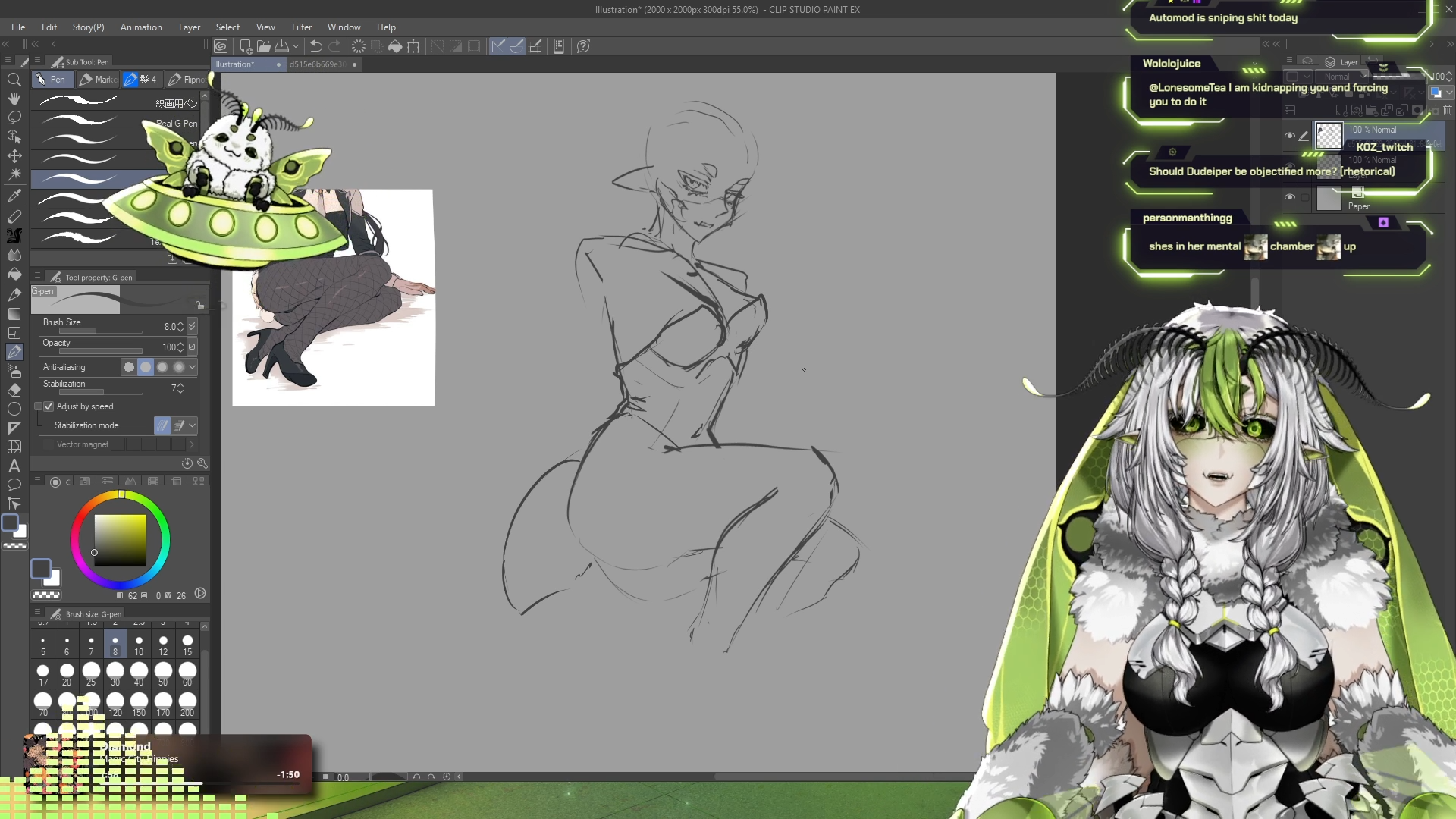Expand the Stabilization mode dropdown

[193, 425]
